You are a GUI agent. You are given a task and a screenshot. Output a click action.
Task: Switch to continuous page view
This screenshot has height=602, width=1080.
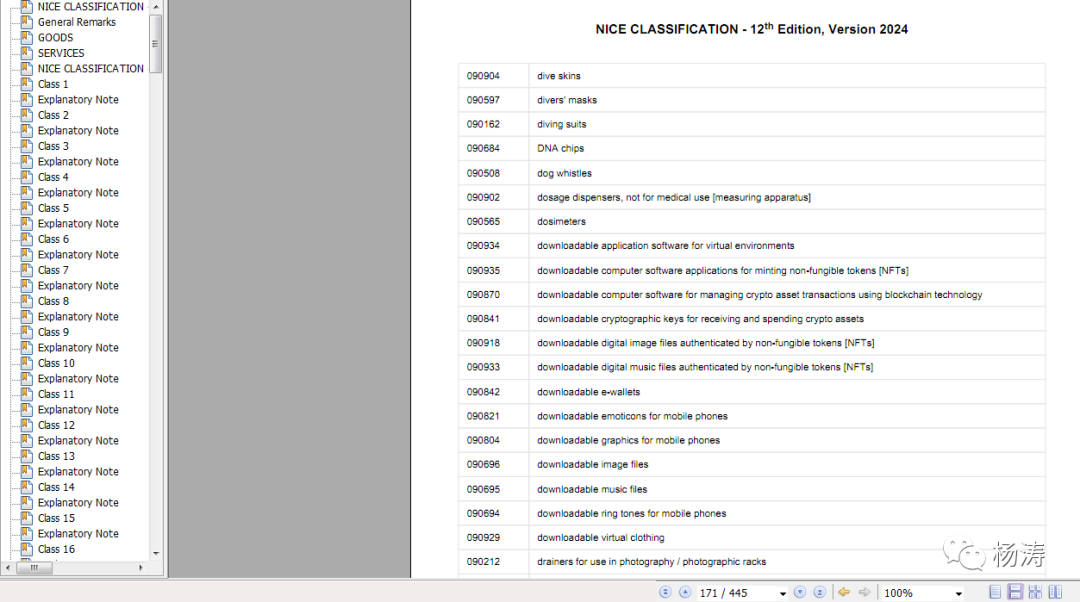1015,592
